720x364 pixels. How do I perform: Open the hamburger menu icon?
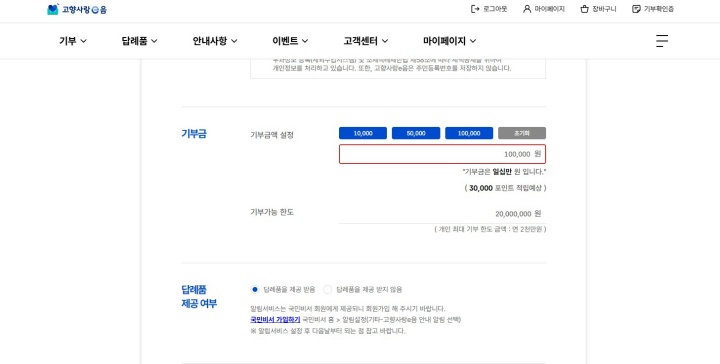[662, 41]
